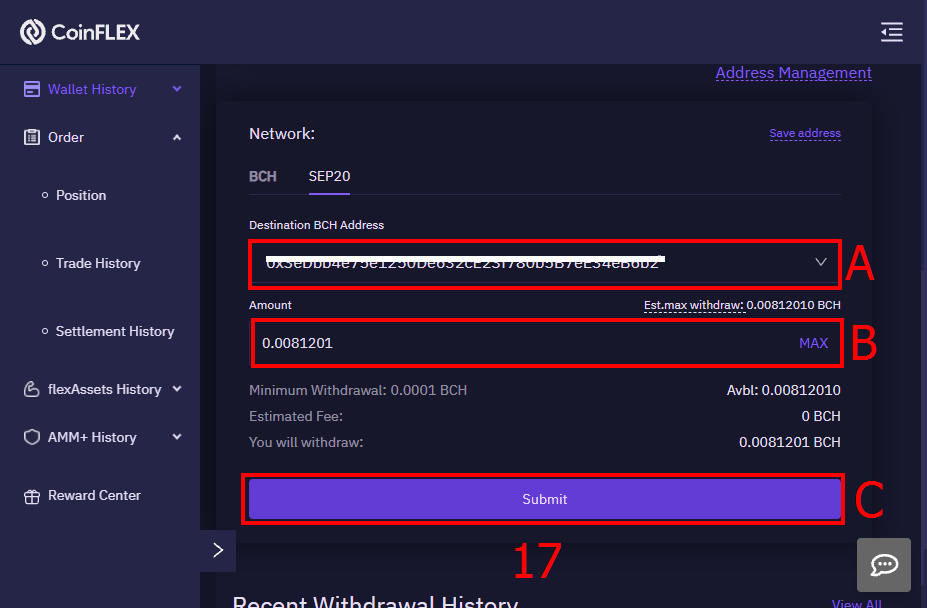The height and width of the screenshot is (608, 927).
Task: Focus the Amount input field
Action: (544, 343)
